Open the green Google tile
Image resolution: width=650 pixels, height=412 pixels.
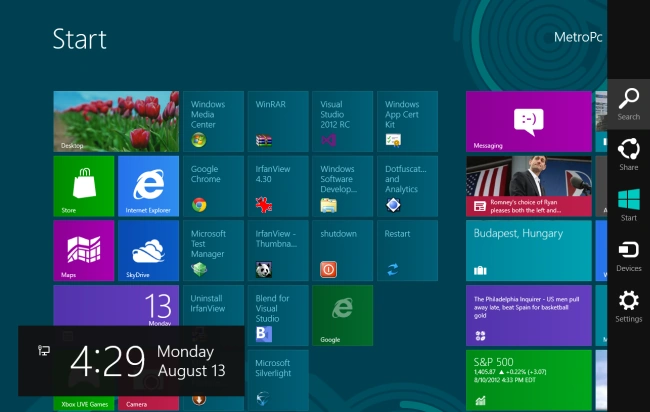343,315
